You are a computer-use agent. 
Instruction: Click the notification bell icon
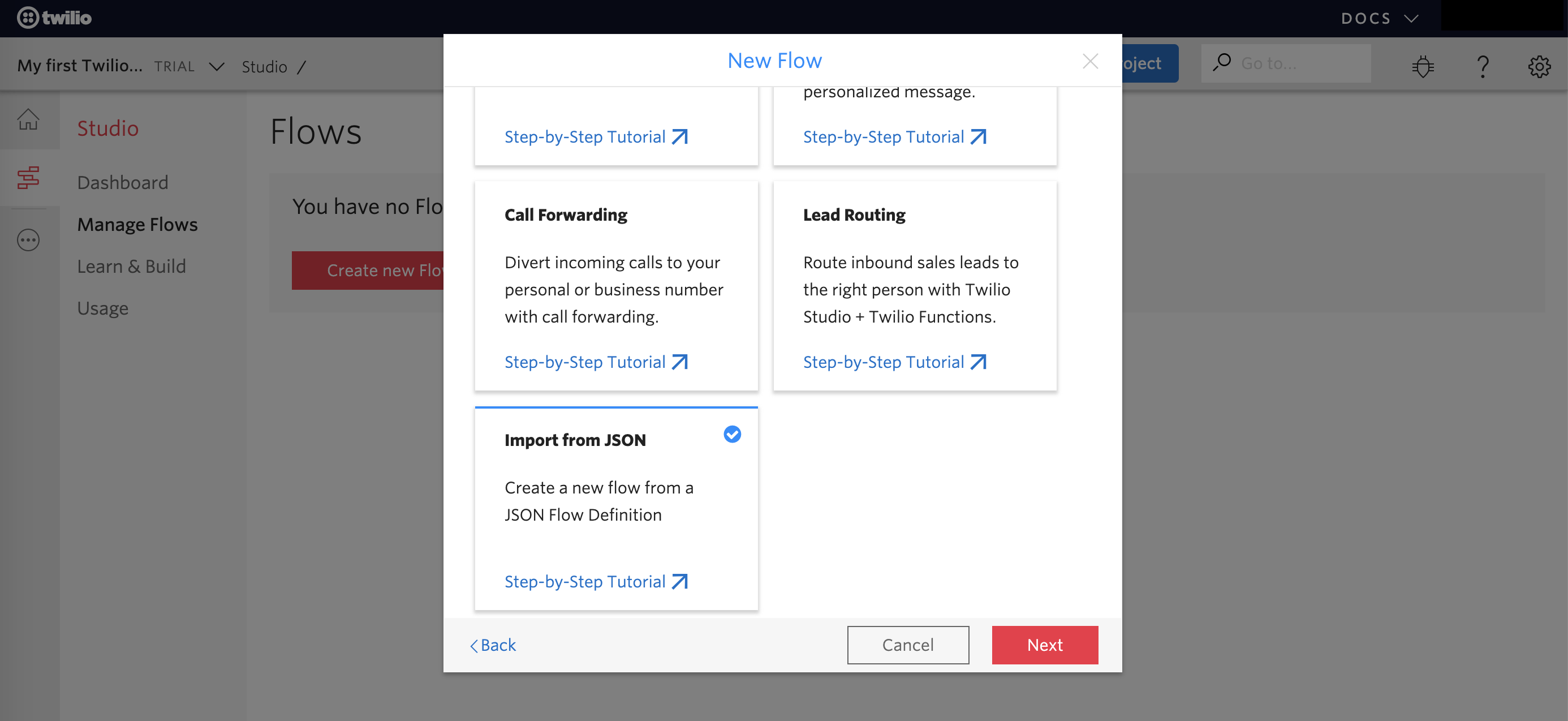pyautogui.click(x=1422, y=64)
